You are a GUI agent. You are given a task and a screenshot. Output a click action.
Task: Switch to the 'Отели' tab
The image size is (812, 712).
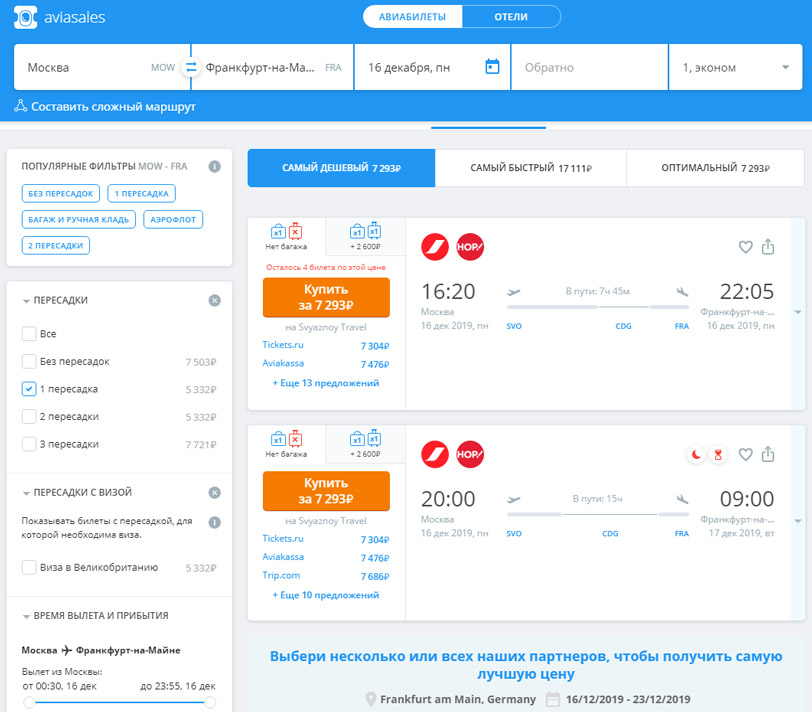pos(511,17)
